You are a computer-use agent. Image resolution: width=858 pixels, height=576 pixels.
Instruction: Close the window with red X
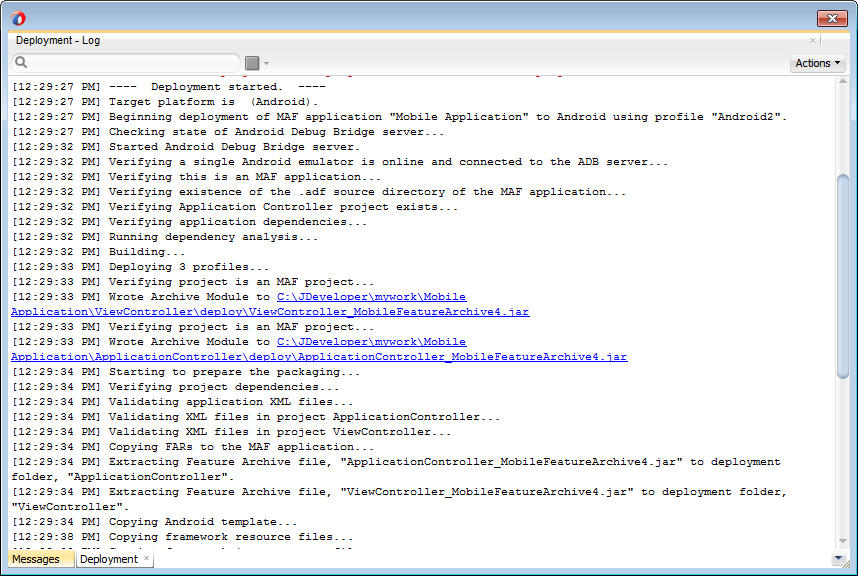(832, 18)
